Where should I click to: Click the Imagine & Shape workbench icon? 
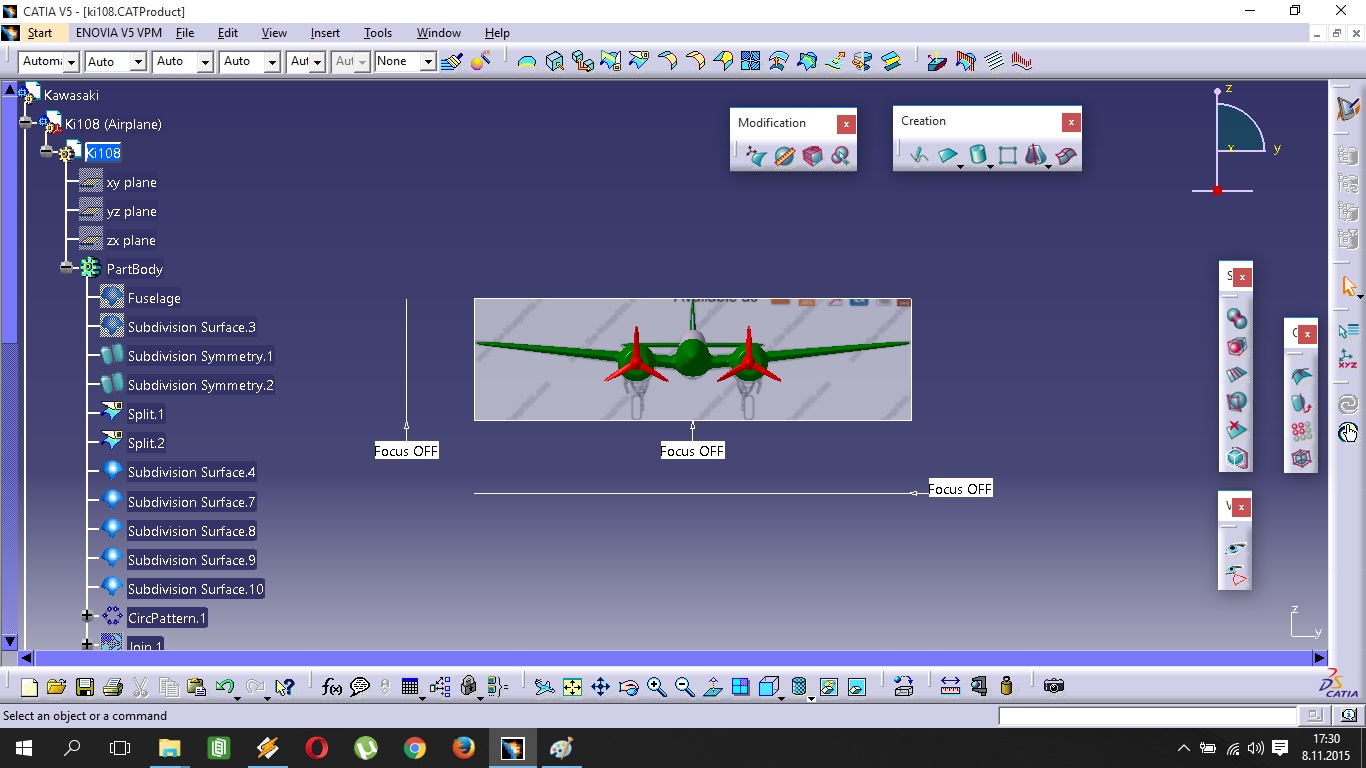(x=1348, y=108)
